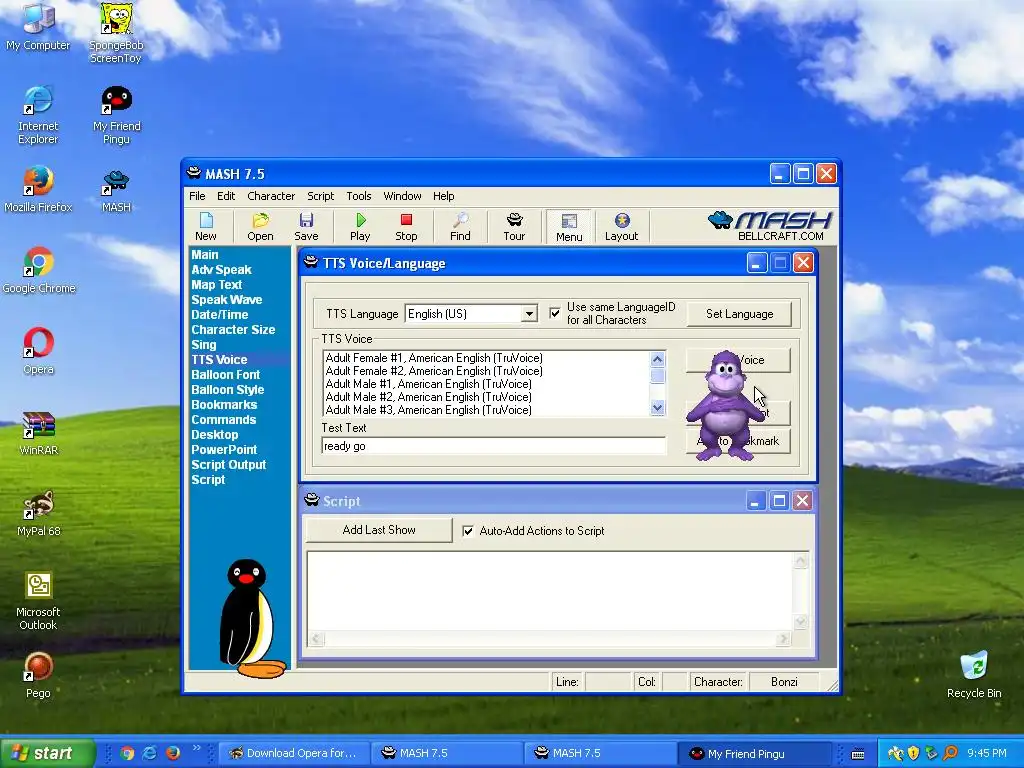Open Bookmarks sidebar item
The height and width of the screenshot is (768, 1024).
click(x=224, y=405)
